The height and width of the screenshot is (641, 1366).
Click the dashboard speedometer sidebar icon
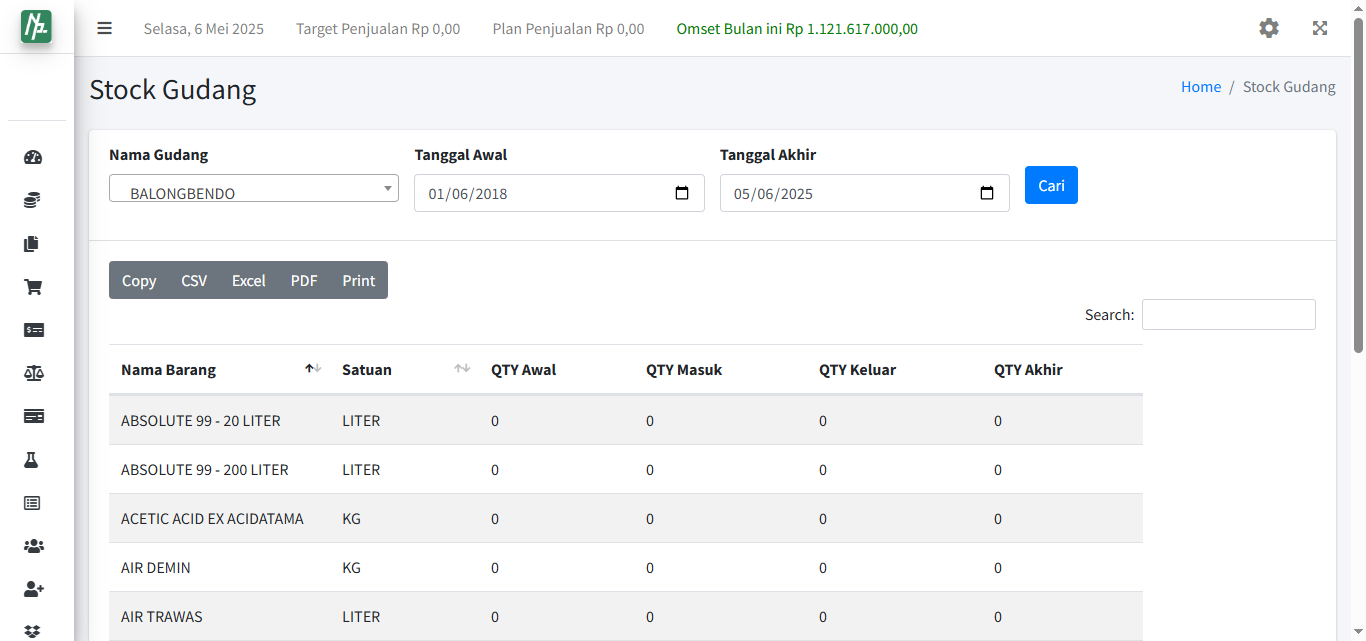pos(33,157)
